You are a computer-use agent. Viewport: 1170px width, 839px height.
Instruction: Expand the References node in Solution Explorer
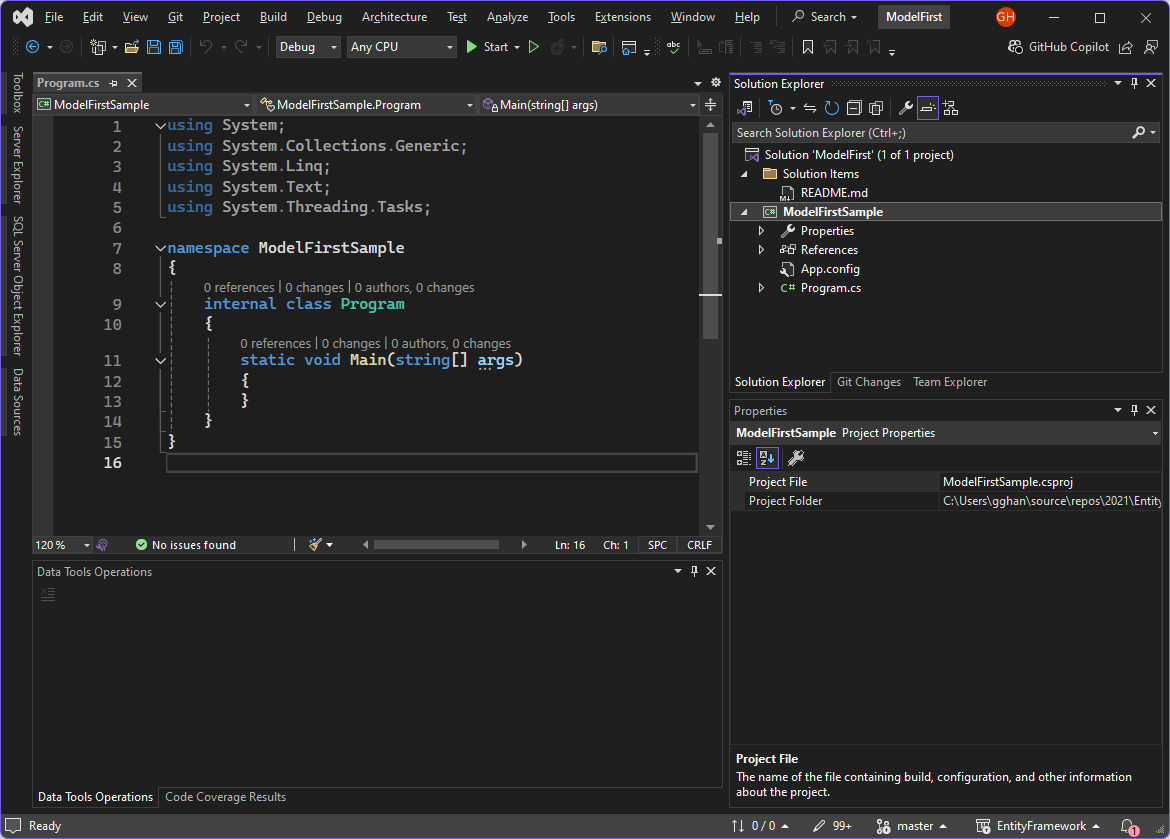(762, 249)
